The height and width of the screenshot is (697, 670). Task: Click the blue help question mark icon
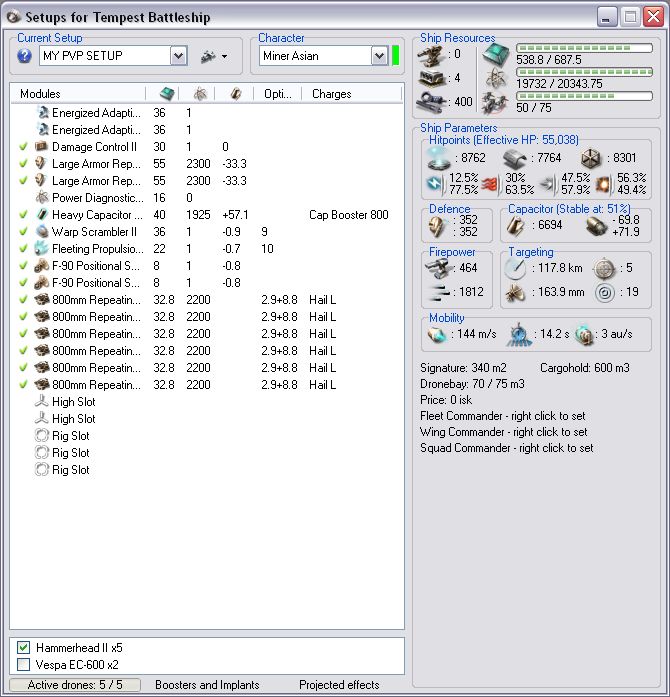click(x=24, y=56)
